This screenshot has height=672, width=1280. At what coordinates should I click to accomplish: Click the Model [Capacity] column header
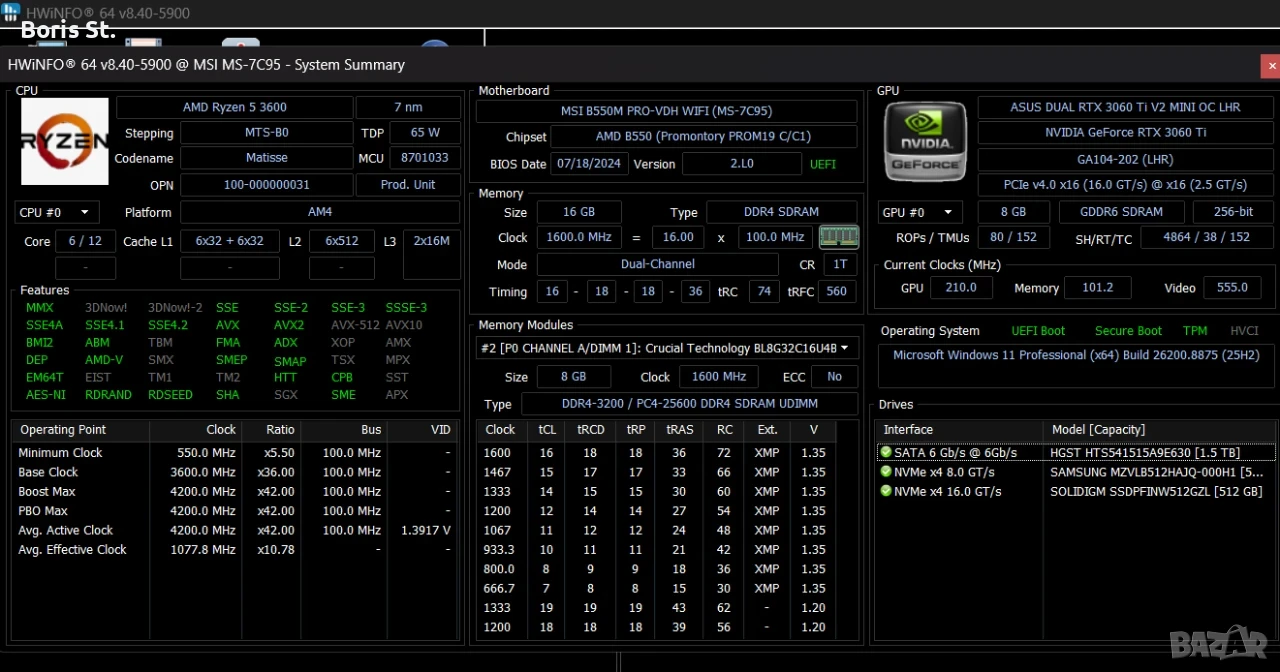point(1159,429)
